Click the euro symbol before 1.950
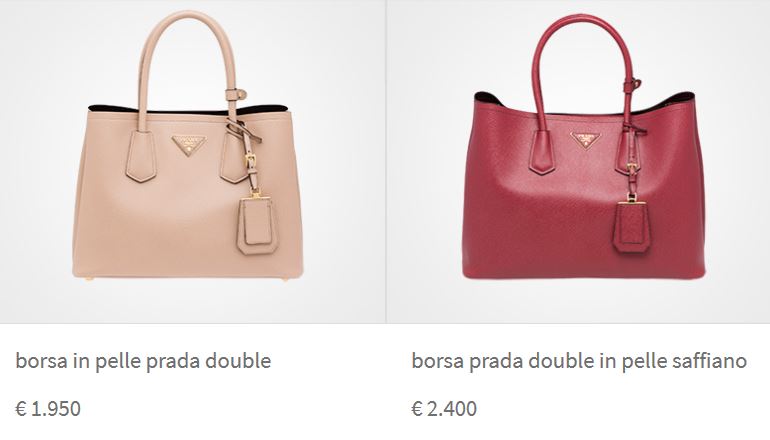The height and width of the screenshot is (440, 770). (x=21, y=409)
